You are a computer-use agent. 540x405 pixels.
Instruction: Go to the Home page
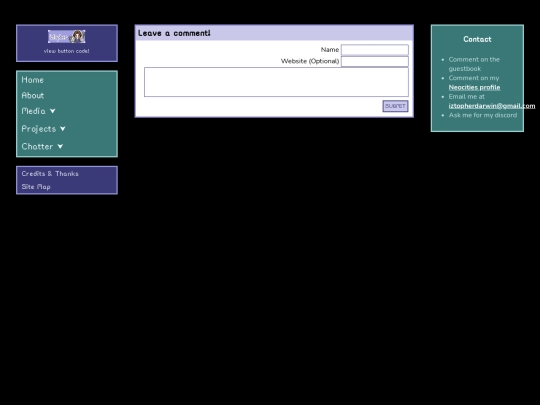(x=33, y=80)
